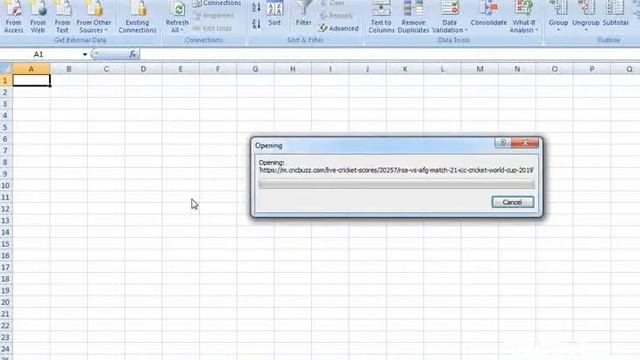Viewport: 640px width, 360px height.
Task: Click Existing Connections icon
Action: (x=137, y=17)
